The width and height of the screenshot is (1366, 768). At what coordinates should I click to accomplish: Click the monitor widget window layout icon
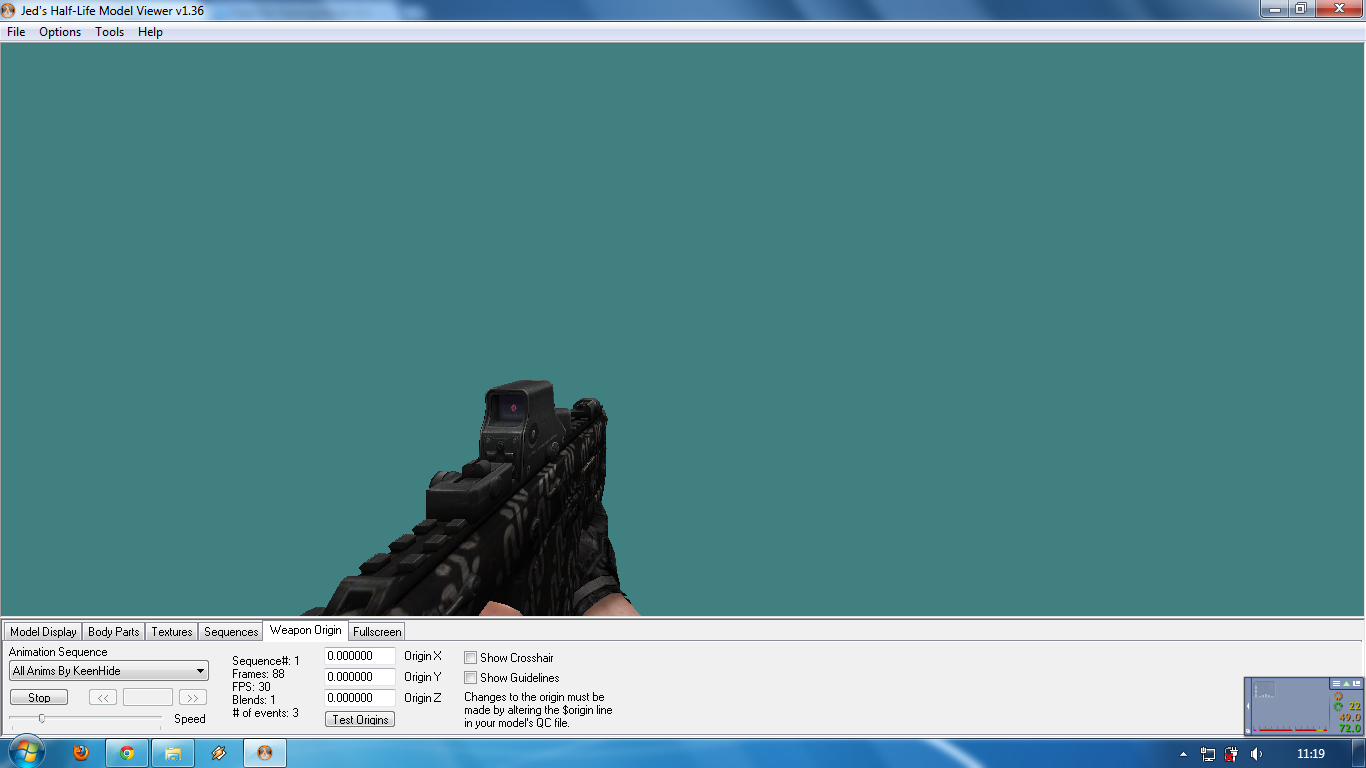(x=1357, y=683)
